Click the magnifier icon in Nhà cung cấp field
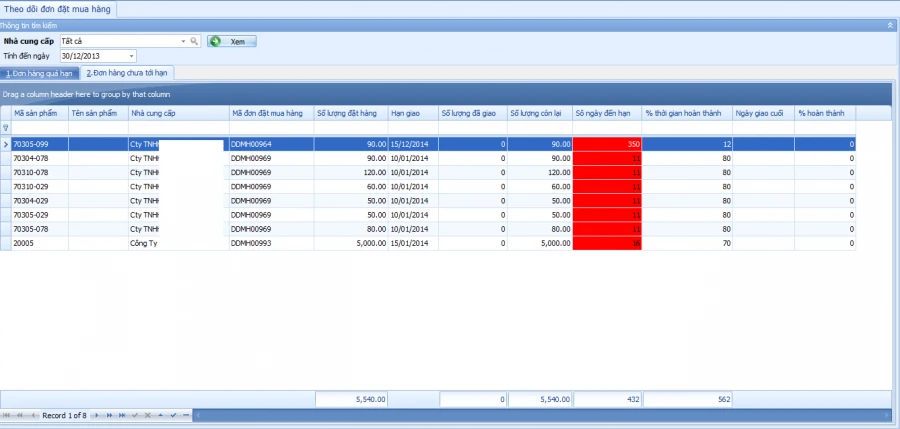This screenshot has height=429, width=900. click(x=194, y=41)
